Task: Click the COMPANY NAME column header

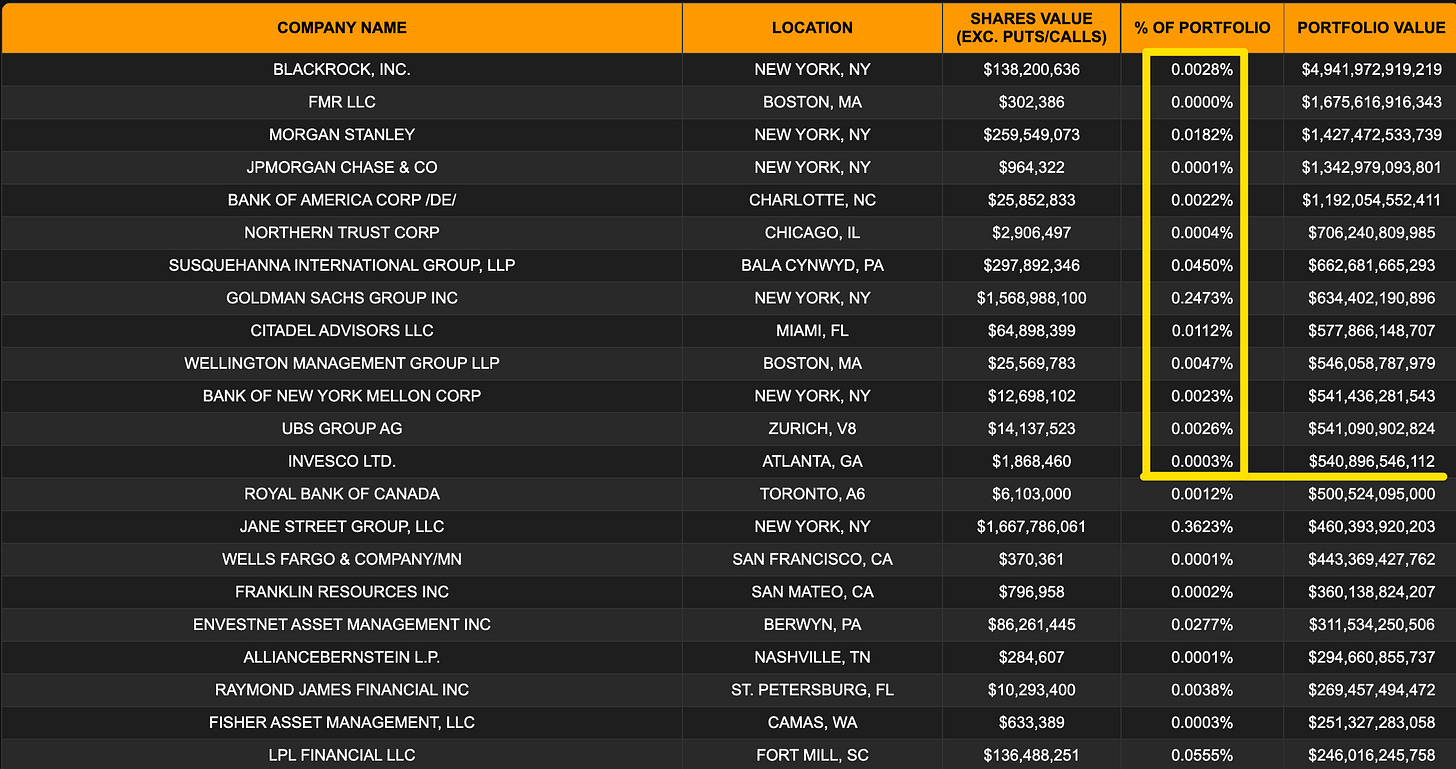Action: [342, 28]
